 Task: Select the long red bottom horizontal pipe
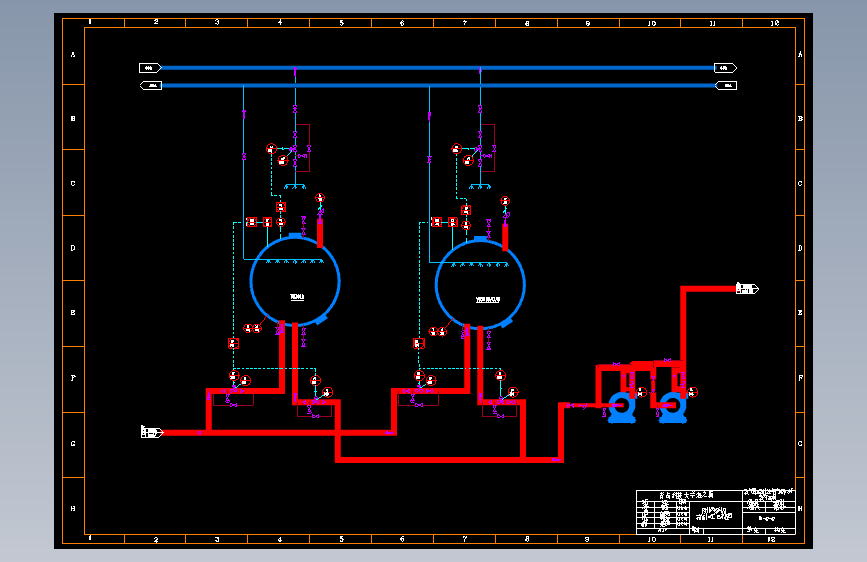[449, 460]
